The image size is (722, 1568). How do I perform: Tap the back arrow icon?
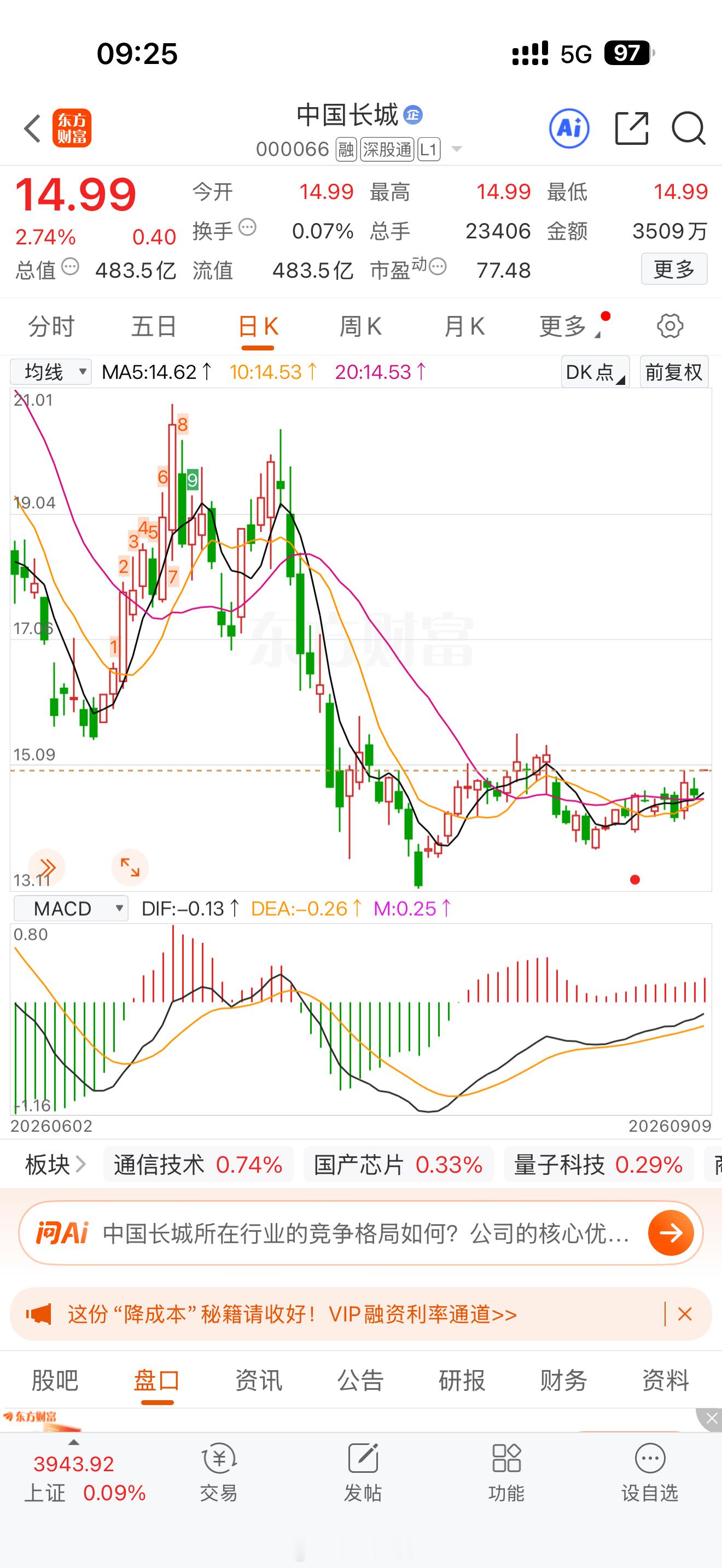(x=32, y=128)
